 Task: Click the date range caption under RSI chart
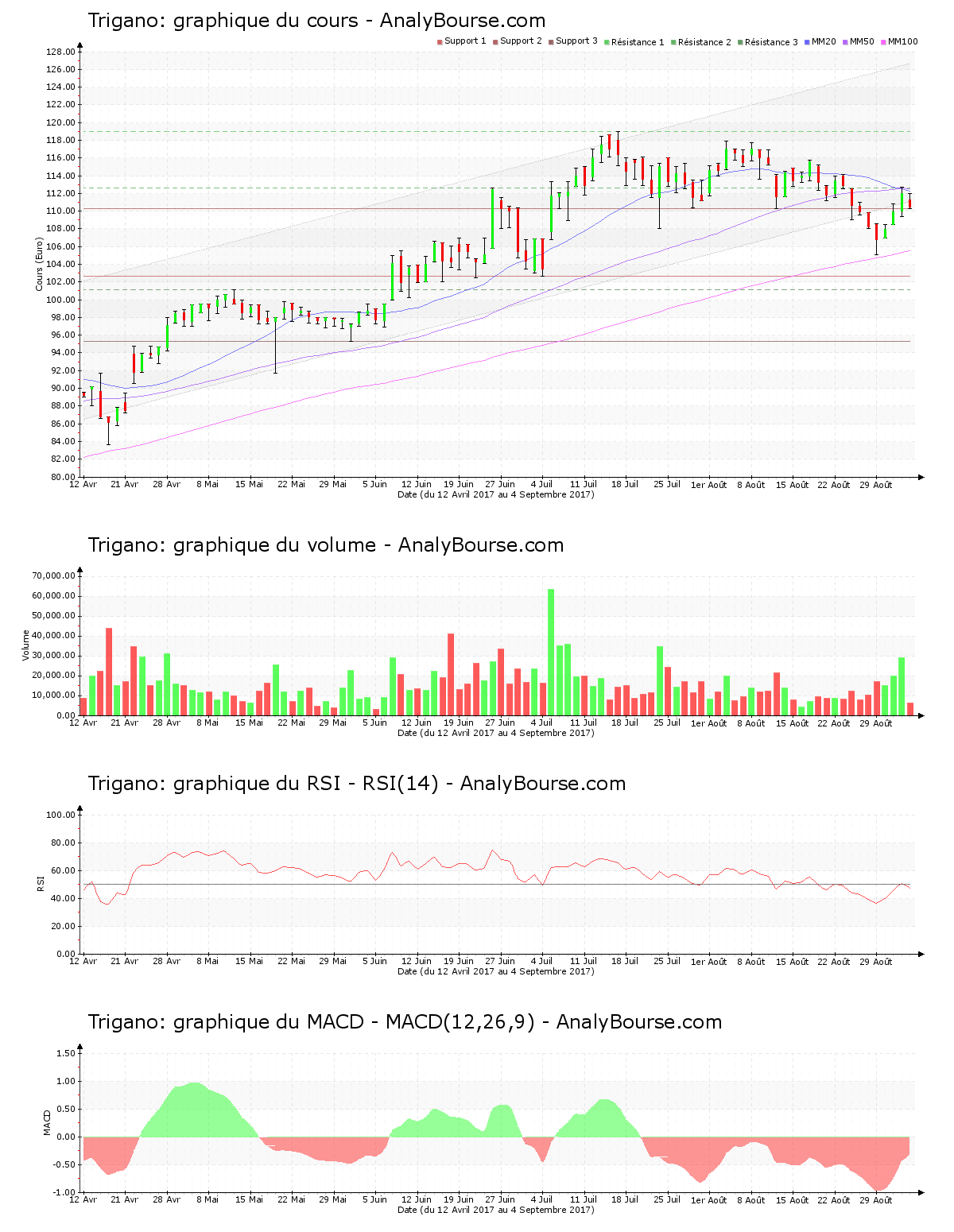[x=495, y=971]
